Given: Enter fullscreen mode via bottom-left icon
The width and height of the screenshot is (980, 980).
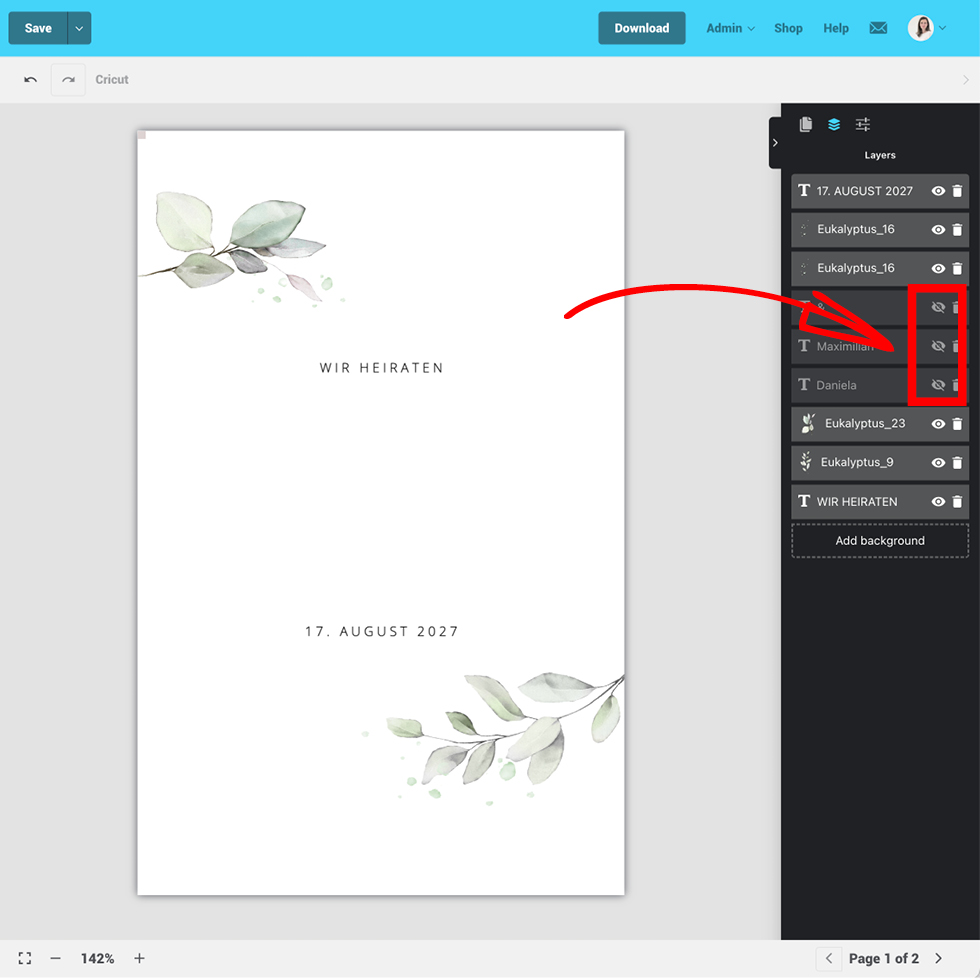Looking at the screenshot, I should 25,958.
